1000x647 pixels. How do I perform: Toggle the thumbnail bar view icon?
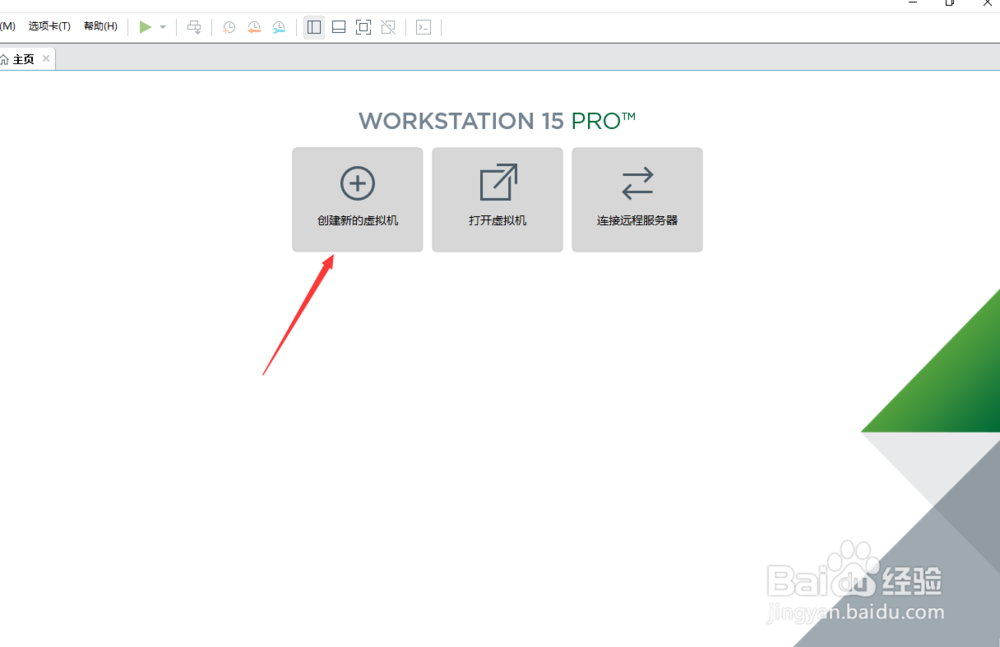pyautogui.click(x=339, y=27)
